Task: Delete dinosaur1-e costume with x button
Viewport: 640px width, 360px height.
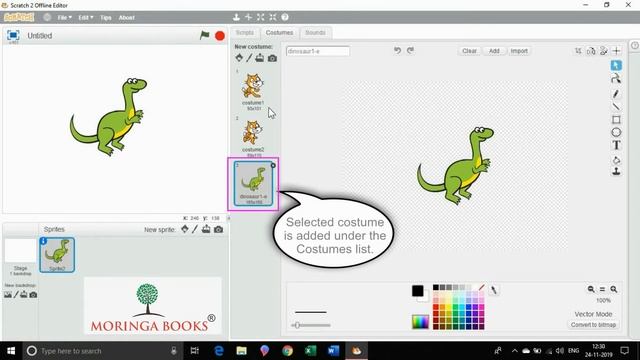Action: (x=273, y=165)
